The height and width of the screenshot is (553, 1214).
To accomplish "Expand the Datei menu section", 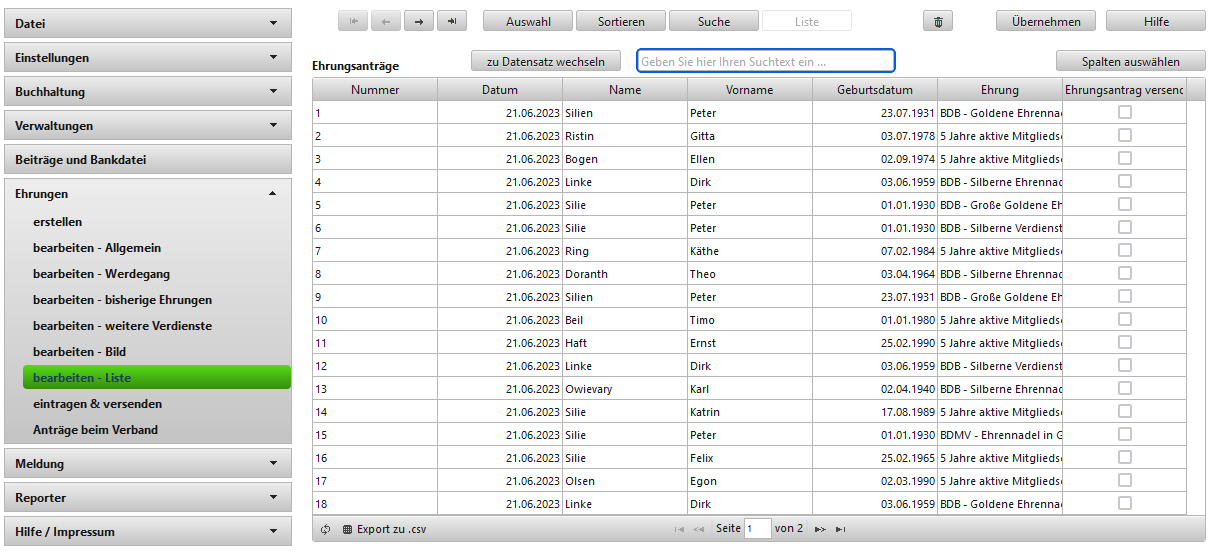I will tap(148, 23).
